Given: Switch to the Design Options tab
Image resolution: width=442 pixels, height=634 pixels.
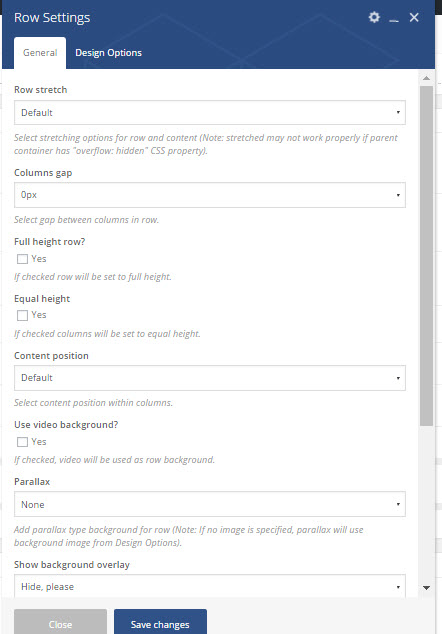Looking at the screenshot, I should click(108, 53).
